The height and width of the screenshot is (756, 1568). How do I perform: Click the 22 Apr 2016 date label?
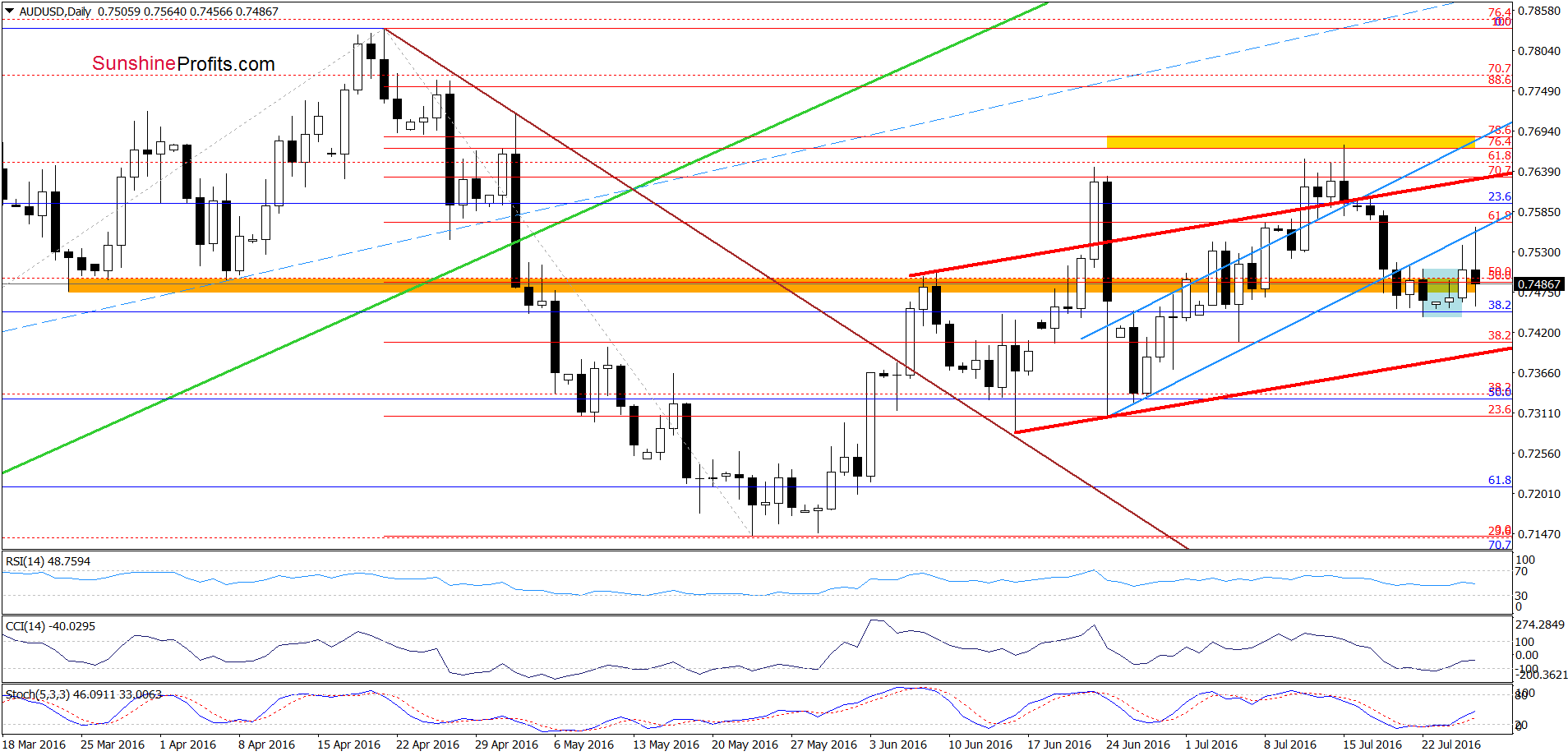coord(428,744)
